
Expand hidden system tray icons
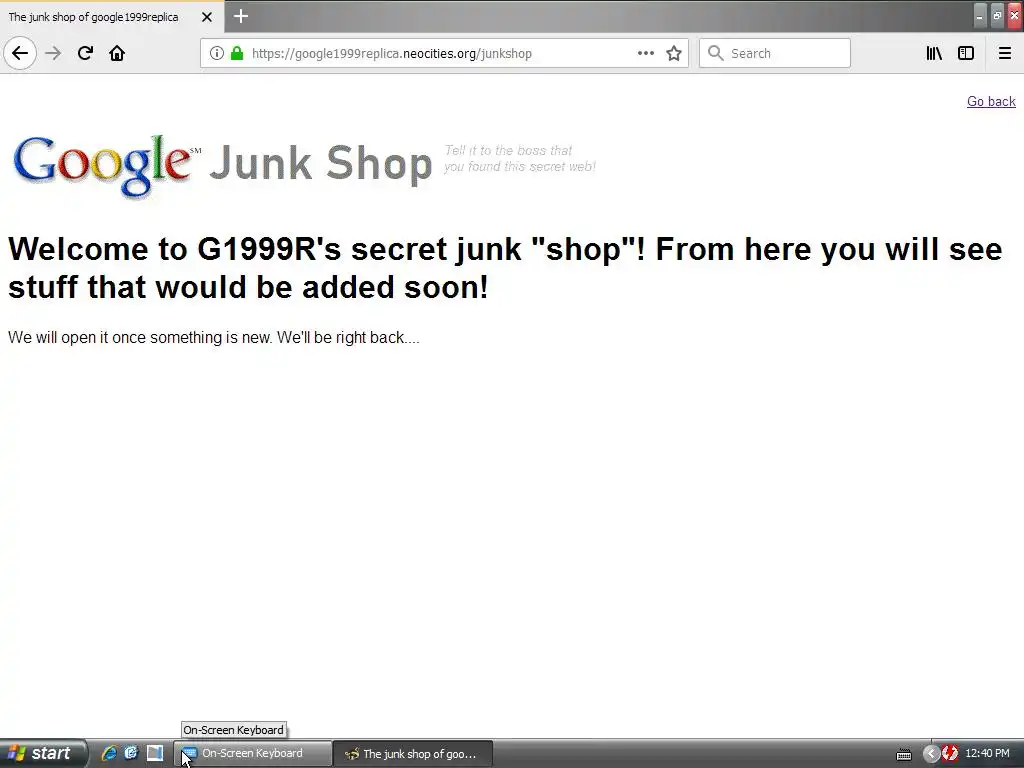tap(931, 754)
